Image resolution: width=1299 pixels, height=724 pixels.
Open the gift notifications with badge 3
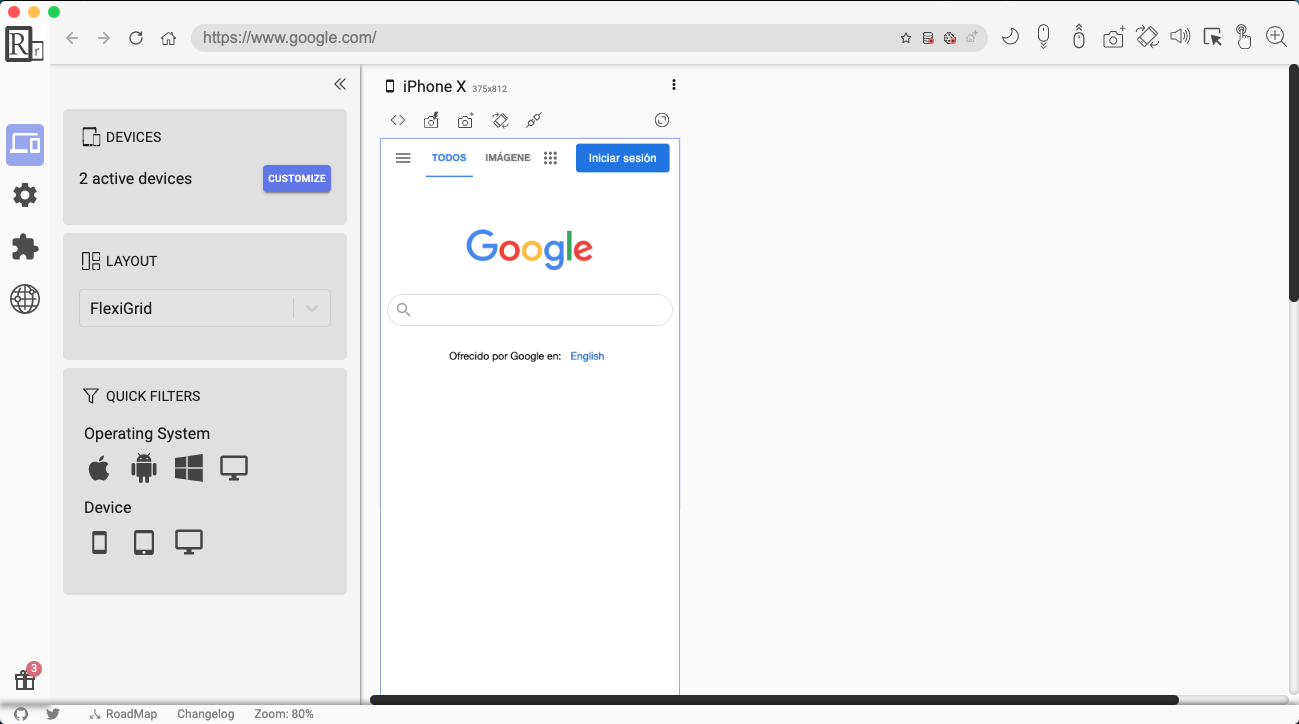coord(26,678)
